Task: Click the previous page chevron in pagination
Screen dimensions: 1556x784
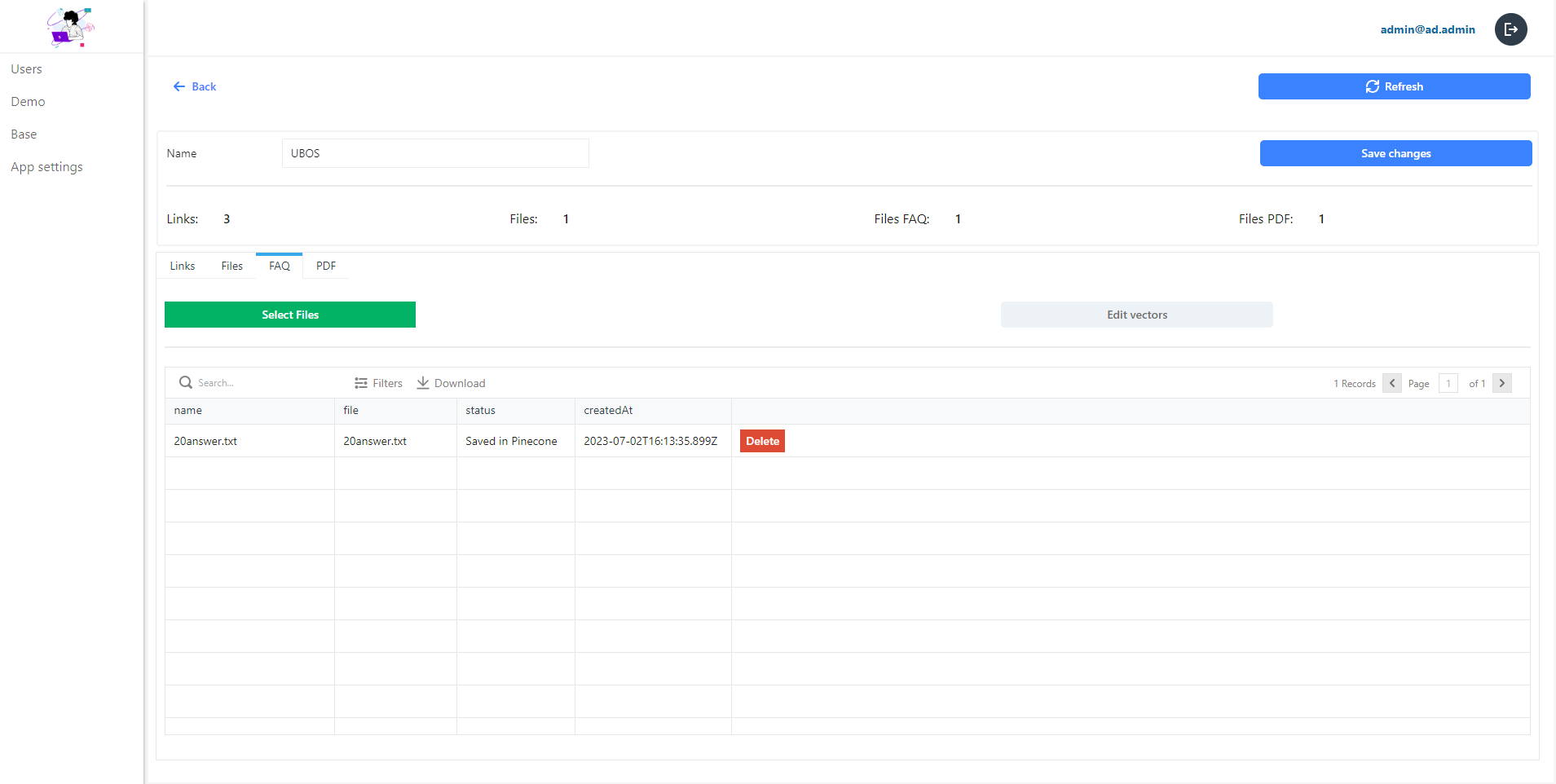Action: (x=1391, y=383)
